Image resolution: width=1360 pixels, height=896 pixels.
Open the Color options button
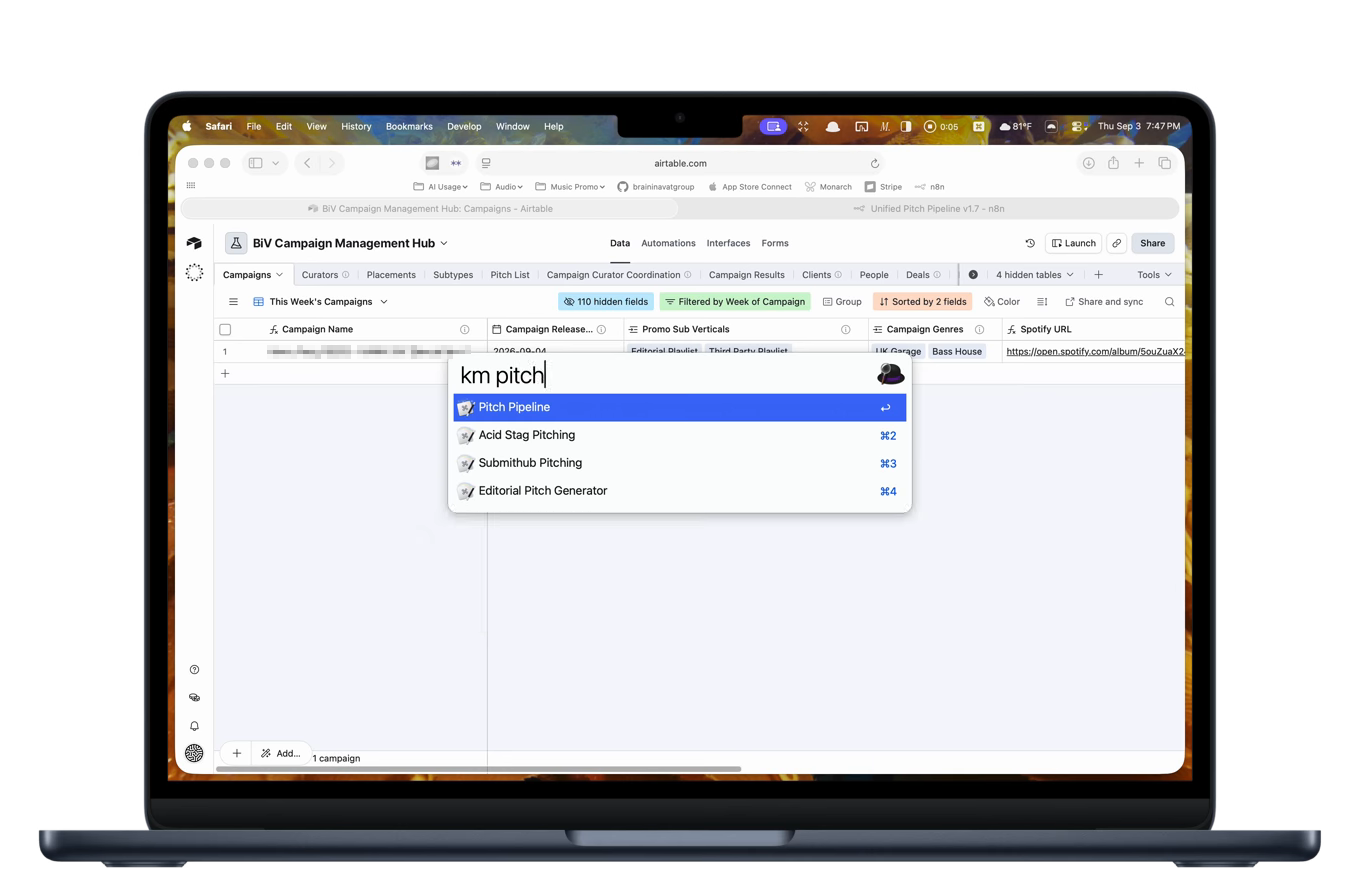click(1001, 302)
